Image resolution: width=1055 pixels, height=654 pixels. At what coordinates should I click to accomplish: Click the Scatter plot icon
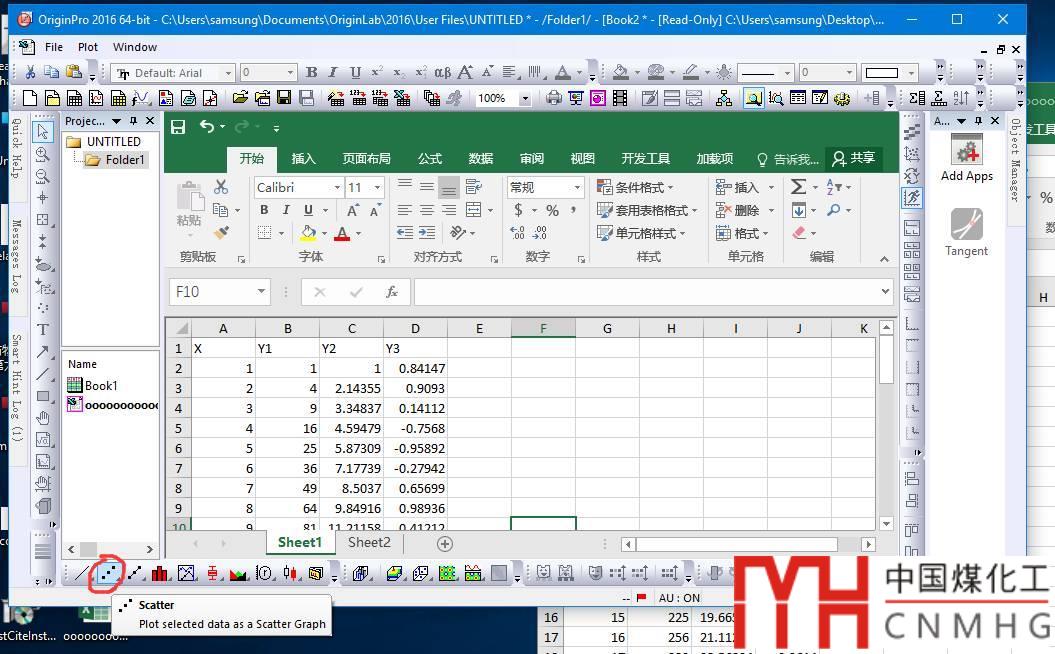click(x=109, y=573)
